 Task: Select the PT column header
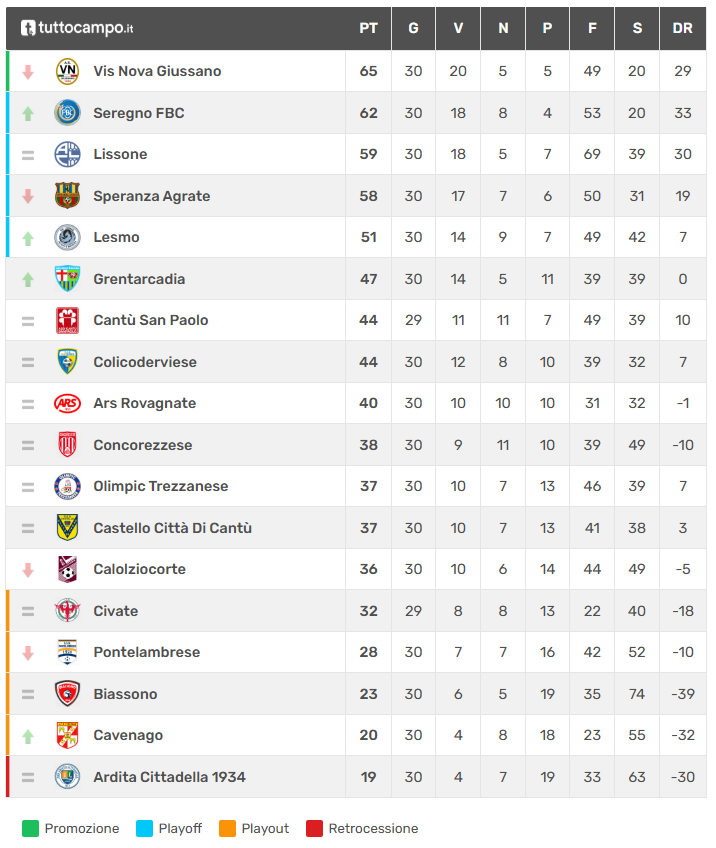click(x=368, y=28)
